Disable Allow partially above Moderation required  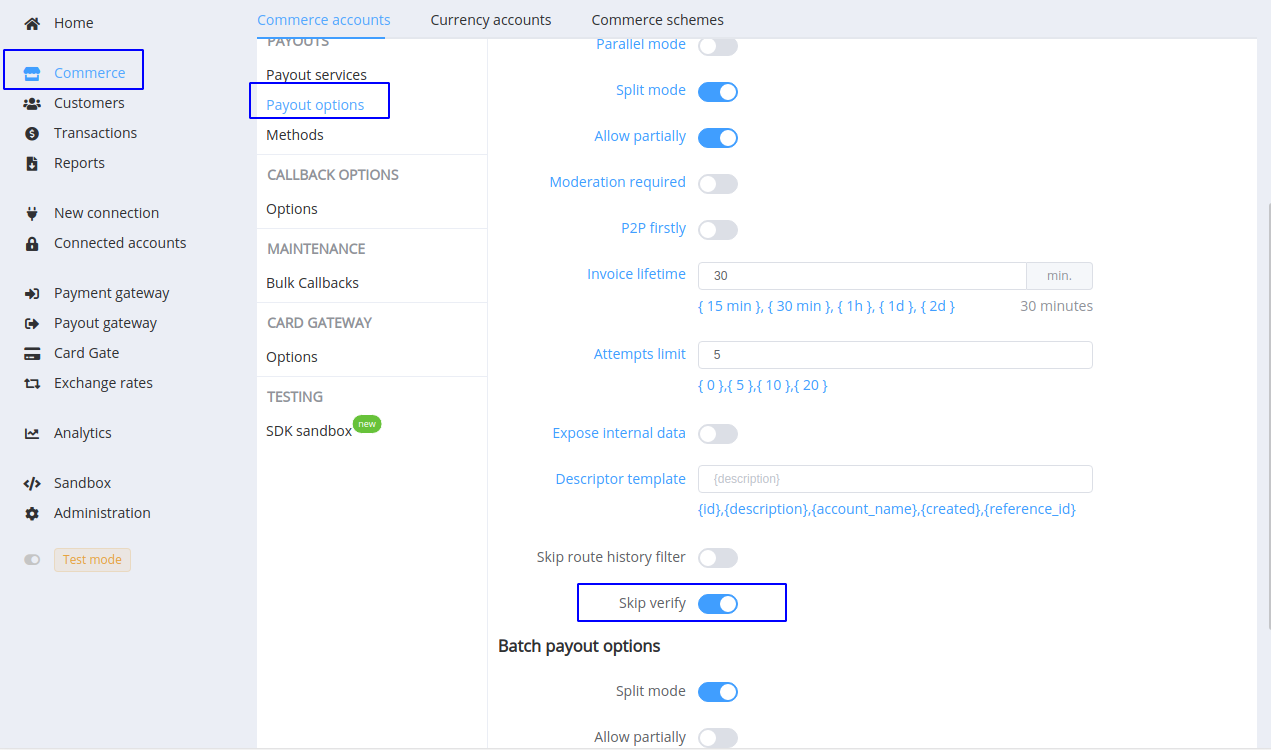[718, 138]
